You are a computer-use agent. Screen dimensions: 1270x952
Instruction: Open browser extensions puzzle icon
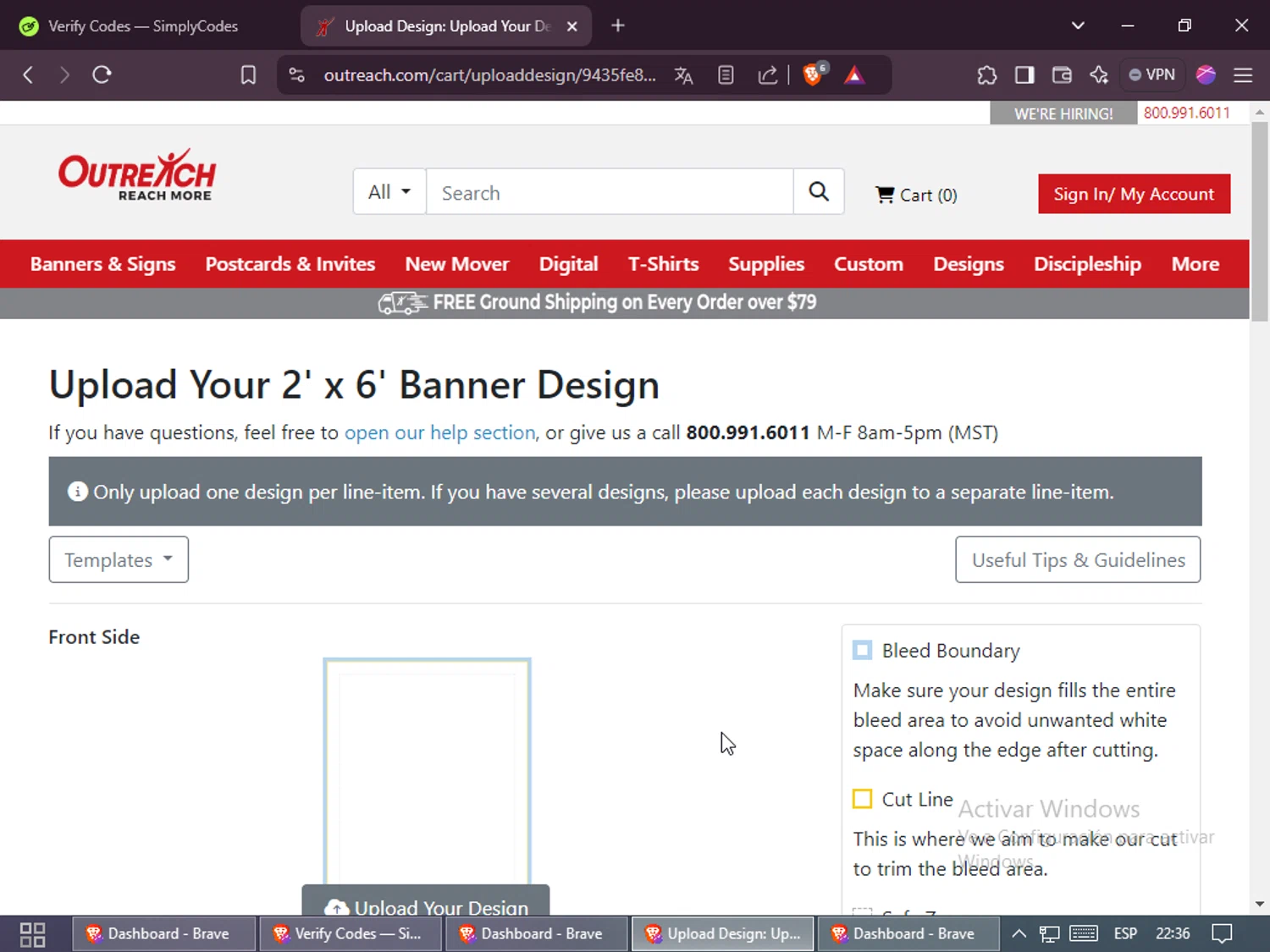coord(986,75)
